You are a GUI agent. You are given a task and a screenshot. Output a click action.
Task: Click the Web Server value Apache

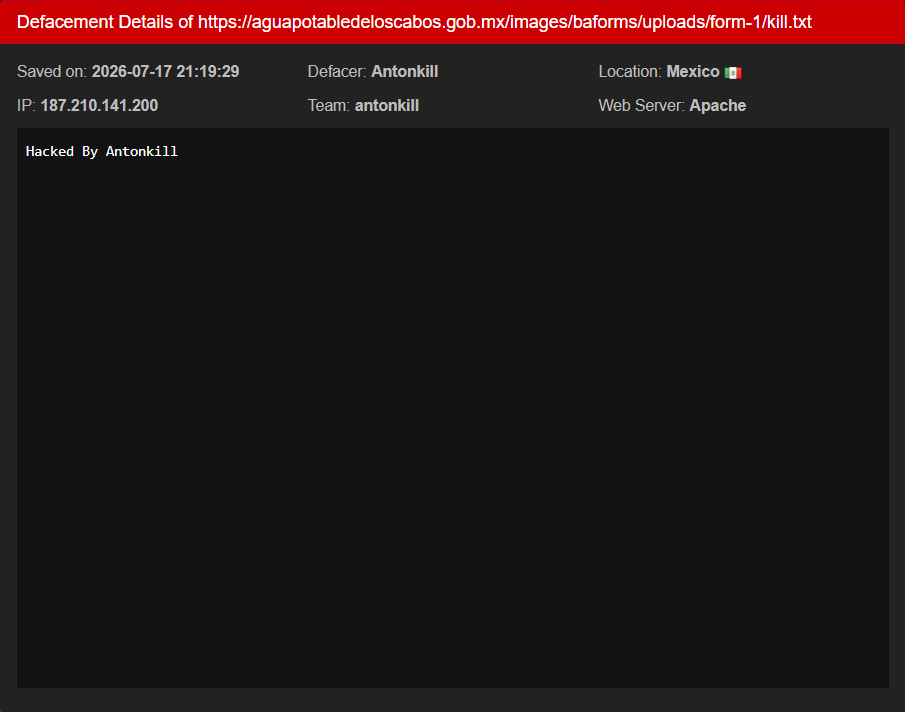(x=717, y=106)
